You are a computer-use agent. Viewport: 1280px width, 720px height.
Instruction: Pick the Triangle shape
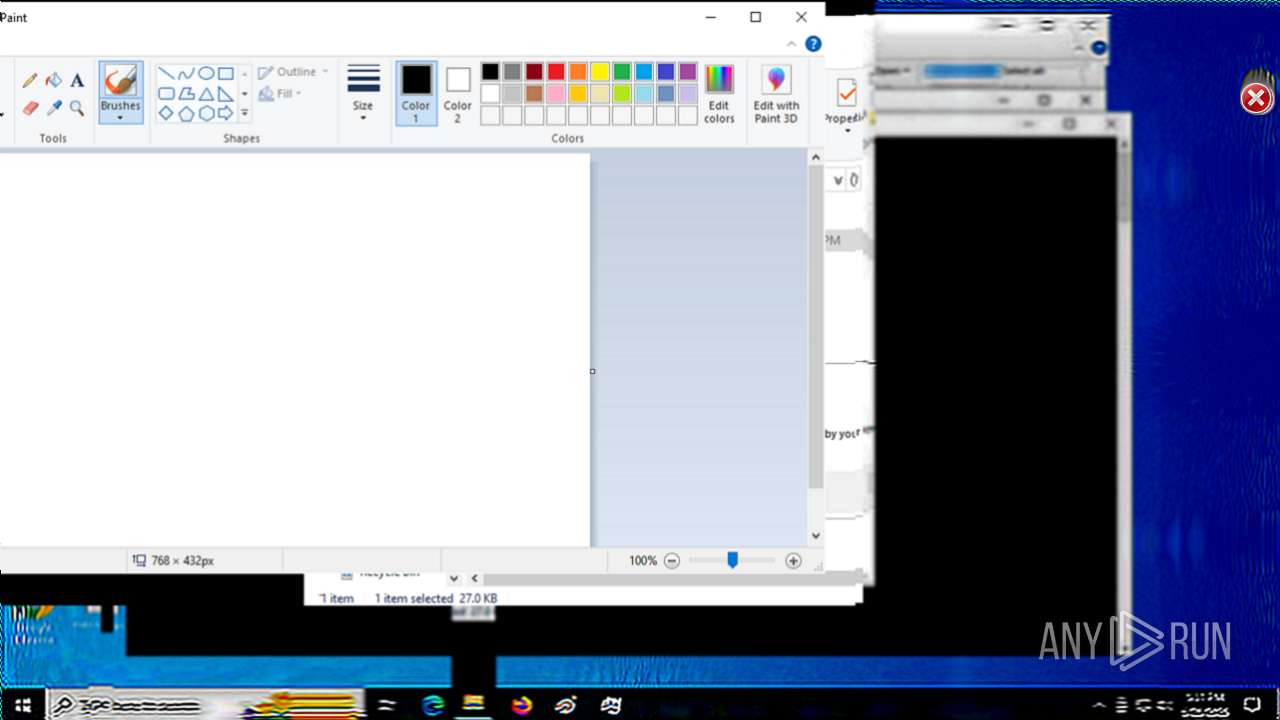click(206, 93)
